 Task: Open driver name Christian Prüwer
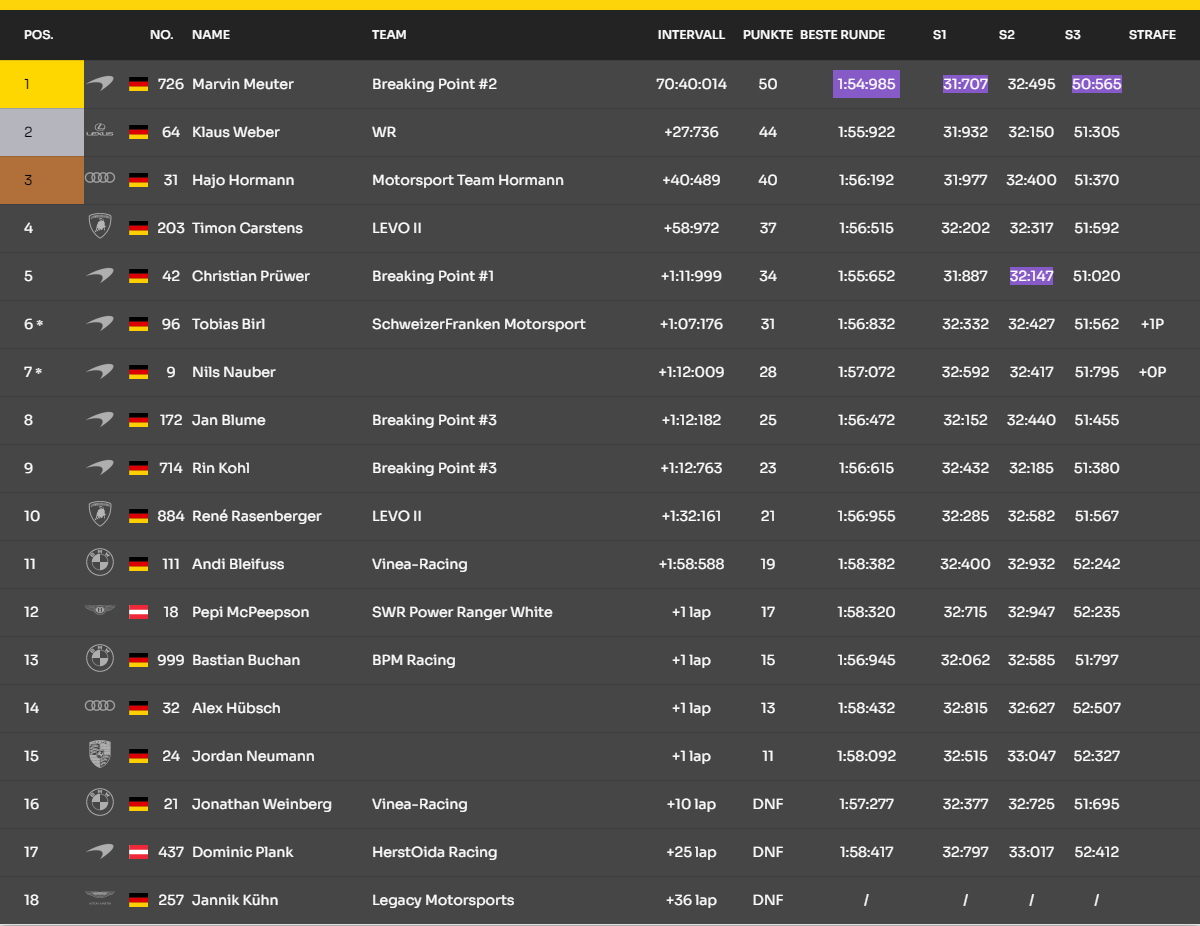coord(250,276)
